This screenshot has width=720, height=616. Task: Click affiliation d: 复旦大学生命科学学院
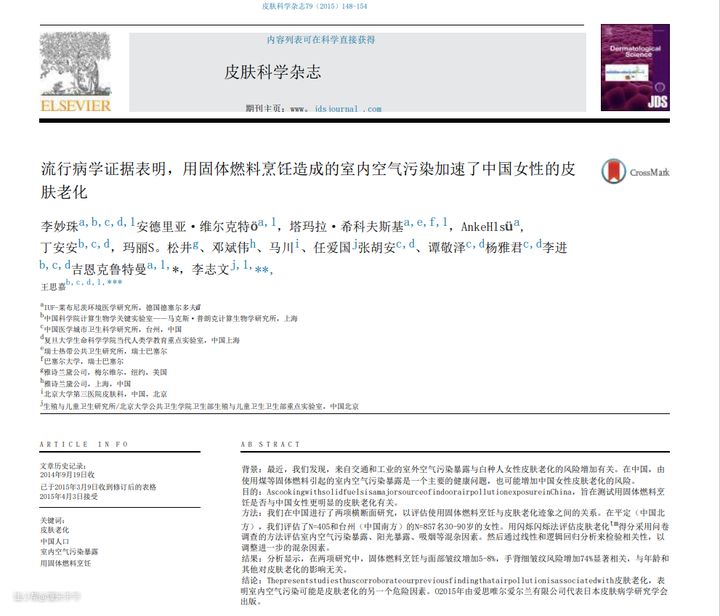coord(140,340)
